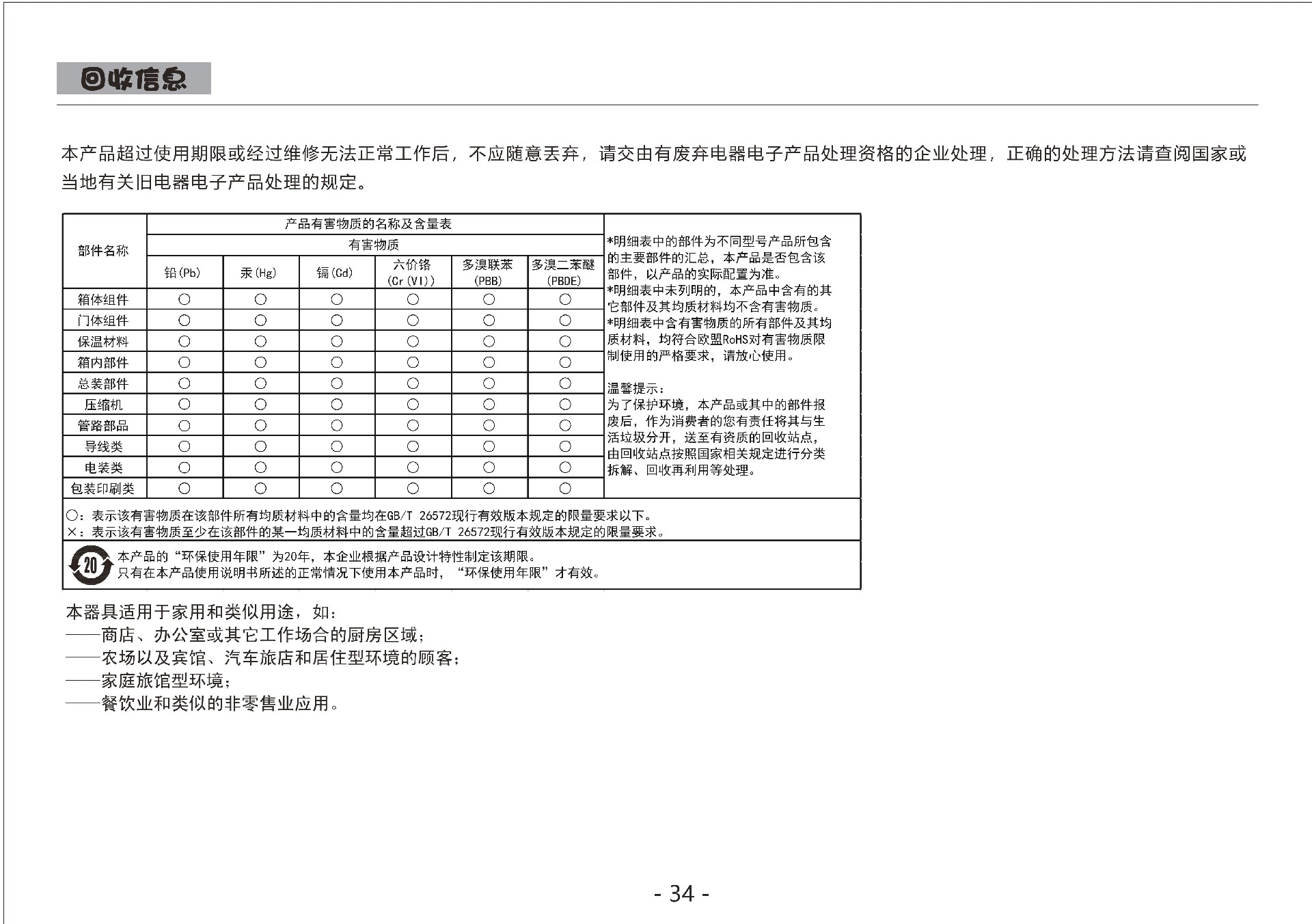The height and width of the screenshot is (924, 1312).
Task: Click the 产品有害物质的名称及含量表 table title
Action: coord(368,224)
